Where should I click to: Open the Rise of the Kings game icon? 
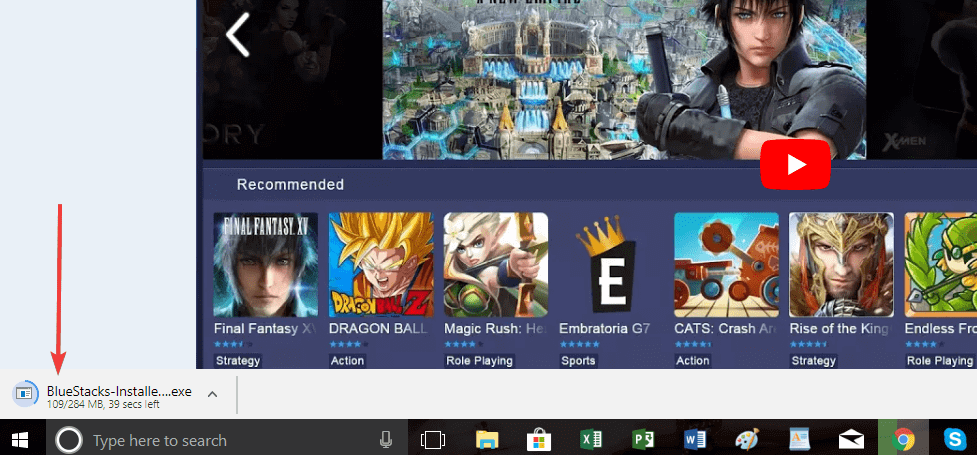[x=841, y=265]
